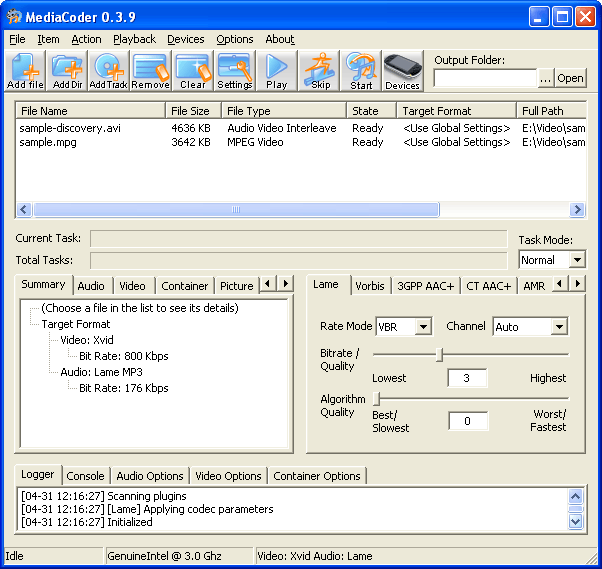Viewport: 602px width, 569px height.
Task: Click encoder tabs right arrow
Action: pos(577,284)
